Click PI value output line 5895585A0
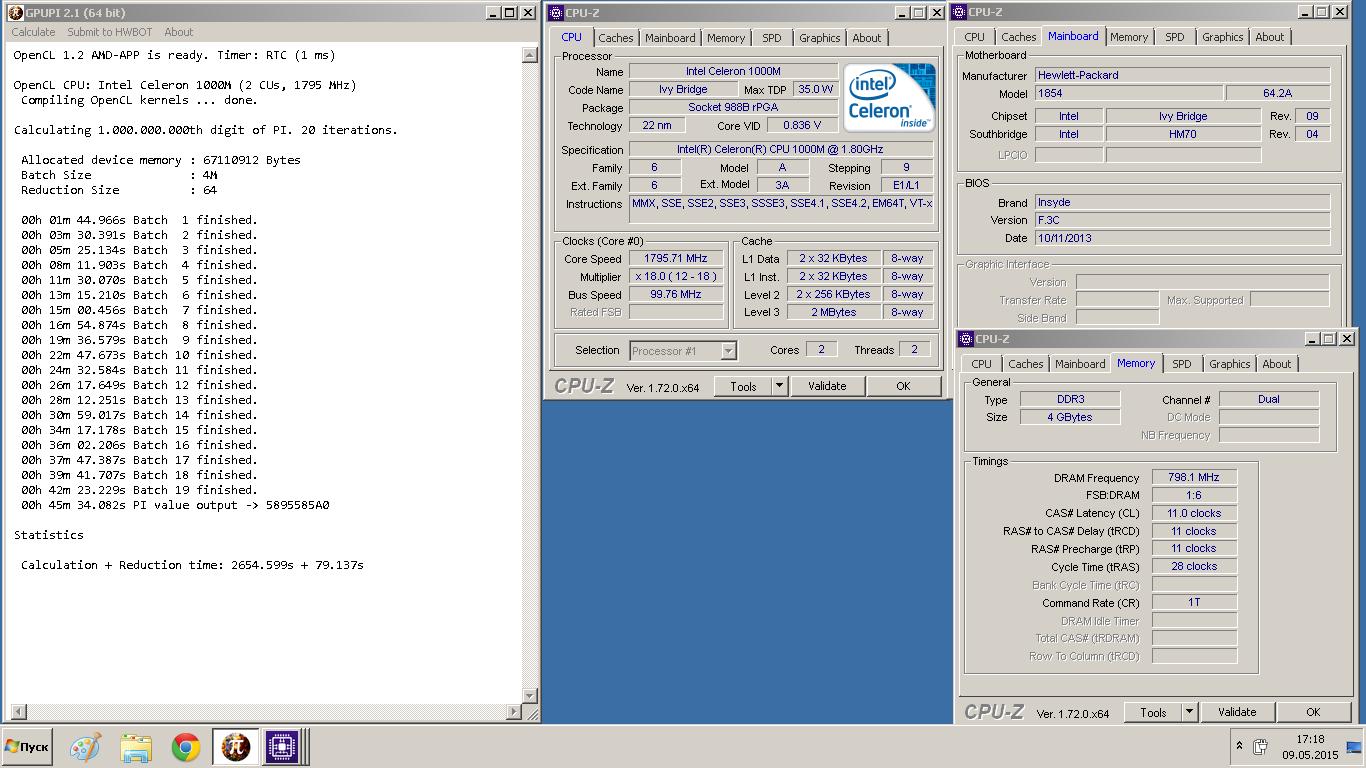This screenshot has height=768, width=1366. [175, 505]
